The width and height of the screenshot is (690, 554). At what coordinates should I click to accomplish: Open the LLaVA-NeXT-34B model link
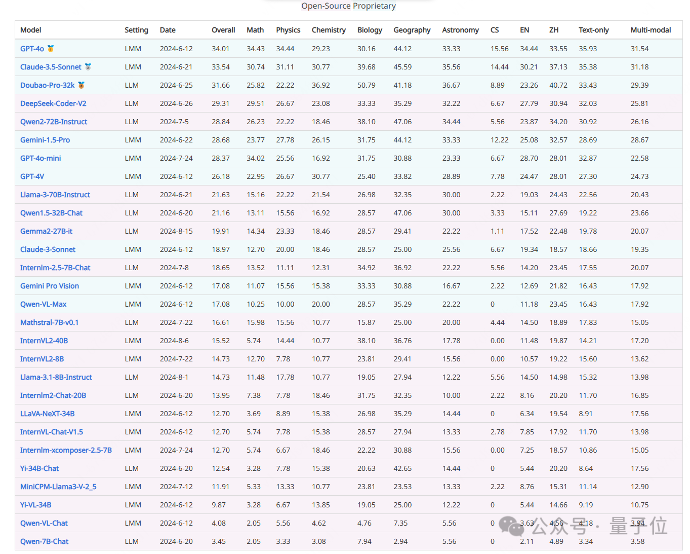(47, 414)
